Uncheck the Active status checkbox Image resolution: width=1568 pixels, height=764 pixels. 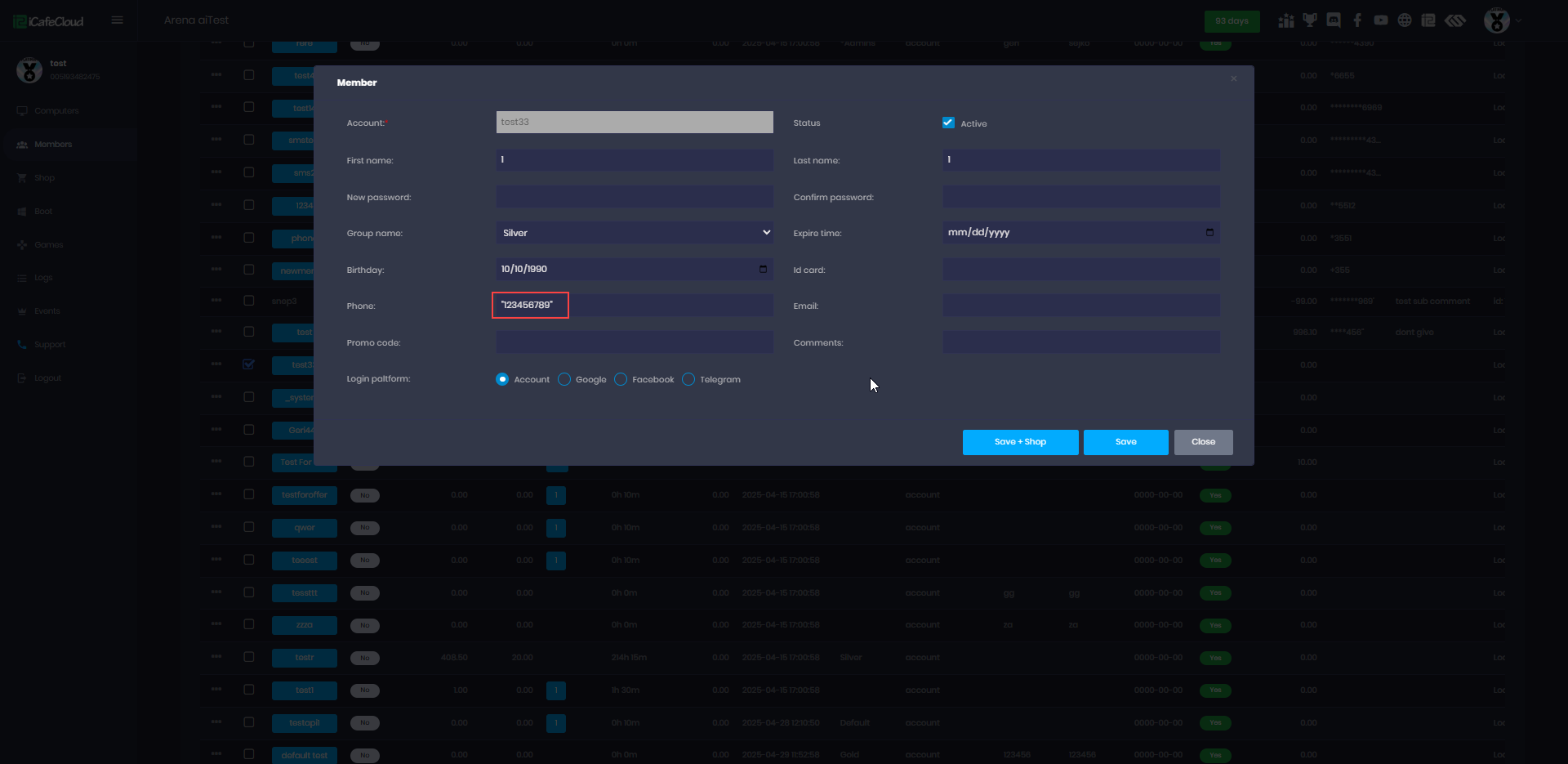pos(948,123)
